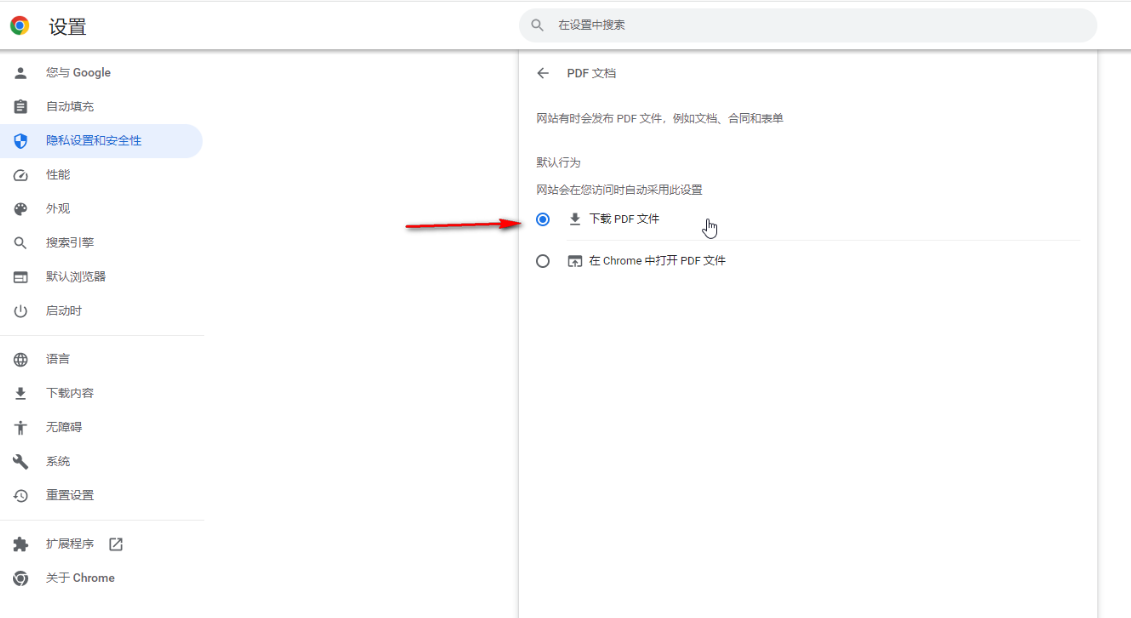Click the PDF 文档 heading text
Image resolution: width=1131 pixels, height=618 pixels.
pos(591,73)
